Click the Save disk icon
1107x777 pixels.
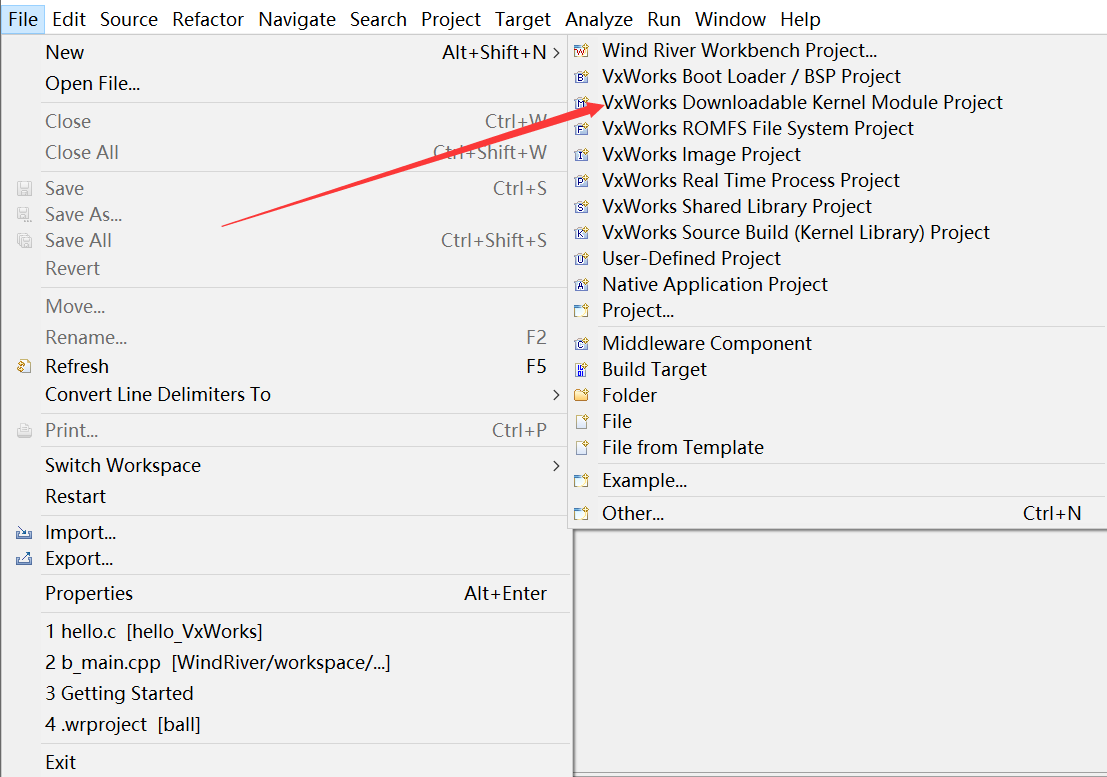pyautogui.click(x=24, y=188)
